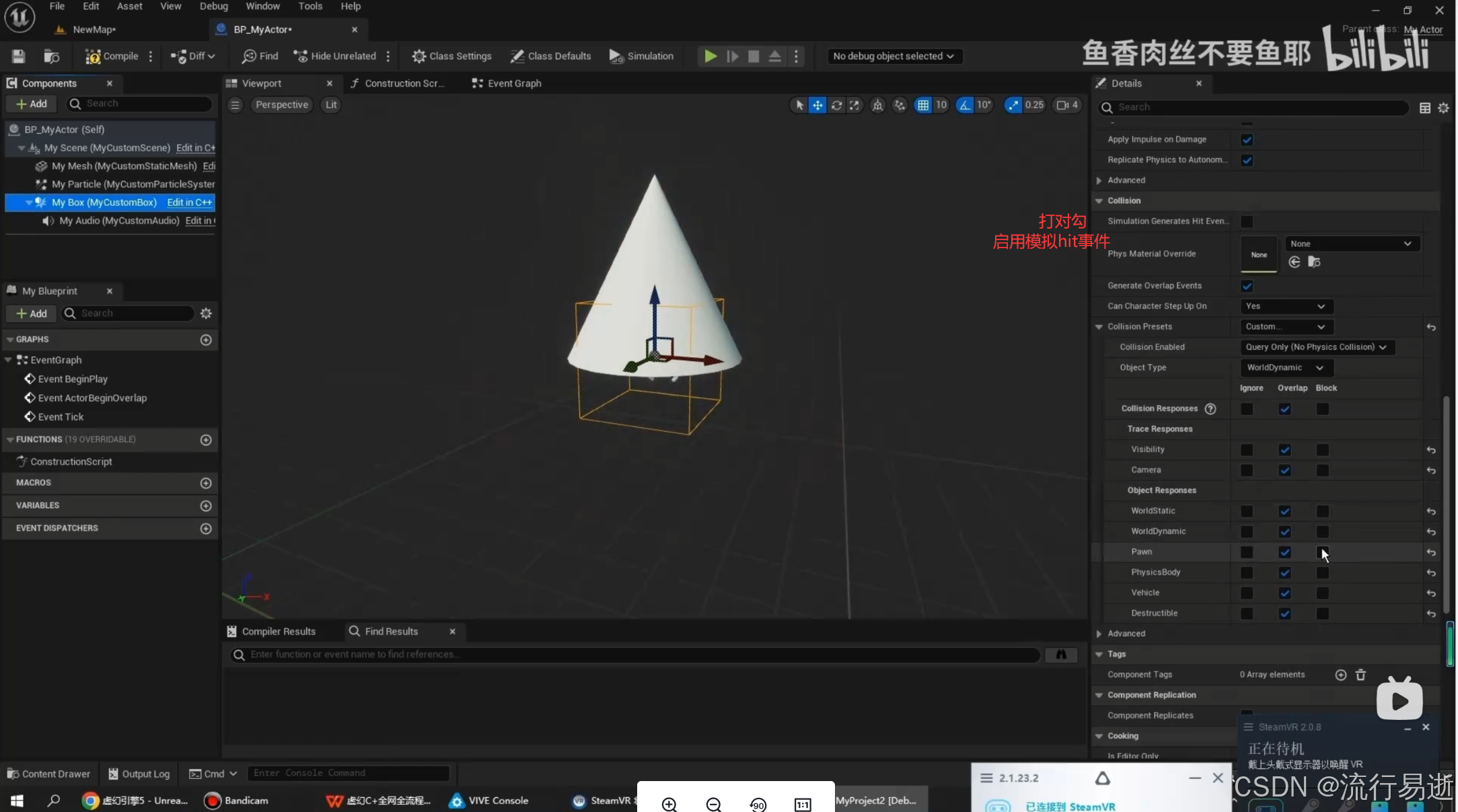Image resolution: width=1458 pixels, height=812 pixels.
Task: Open Details panel settings gear
Action: (x=1443, y=108)
